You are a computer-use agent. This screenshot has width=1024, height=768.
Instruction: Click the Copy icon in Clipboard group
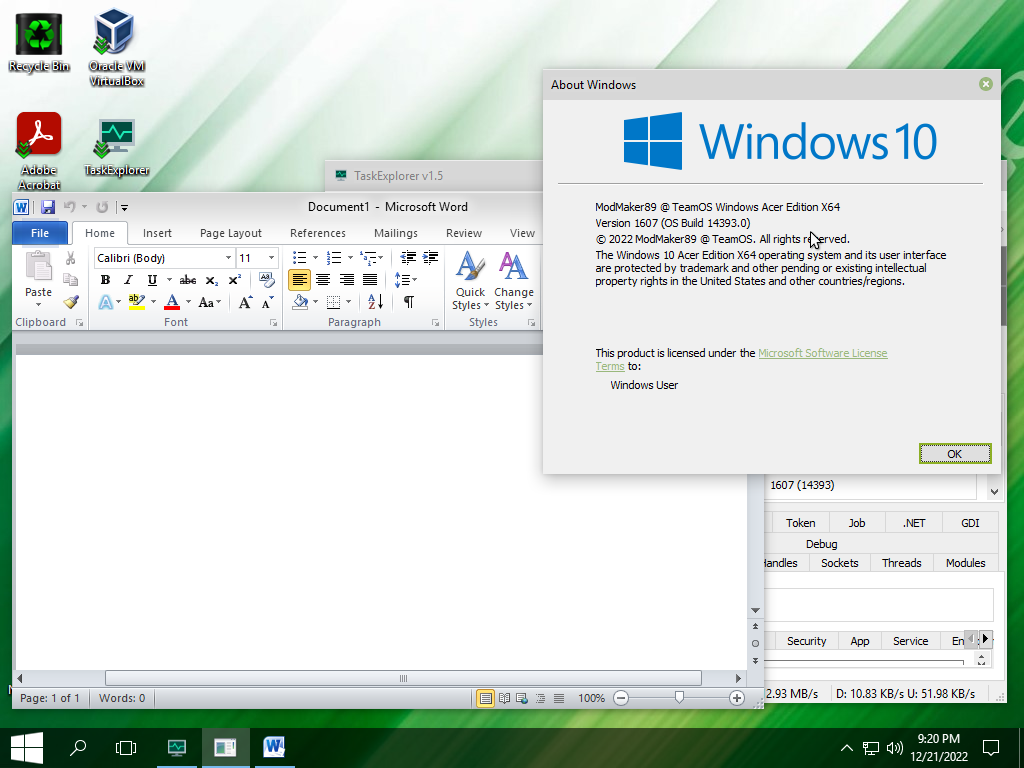(x=71, y=280)
